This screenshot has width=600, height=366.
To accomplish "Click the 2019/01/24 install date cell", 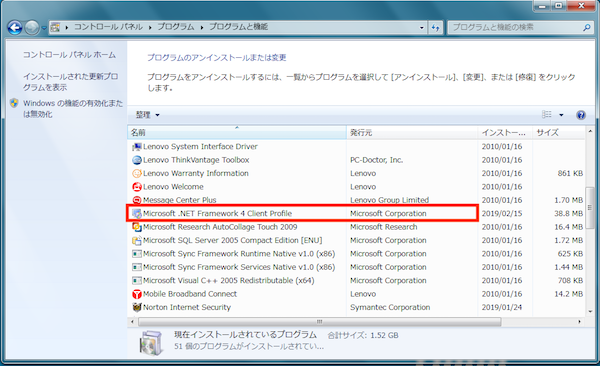I will pyautogui.click(x=502, y=307).
